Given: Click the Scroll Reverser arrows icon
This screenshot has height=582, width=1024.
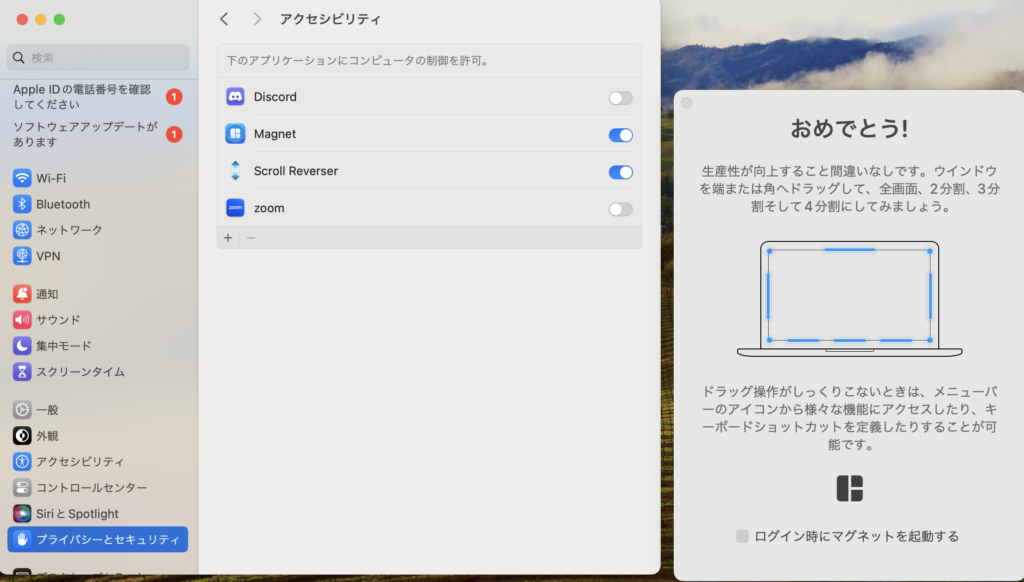Looking at the screenshot, I should point(235,171).
